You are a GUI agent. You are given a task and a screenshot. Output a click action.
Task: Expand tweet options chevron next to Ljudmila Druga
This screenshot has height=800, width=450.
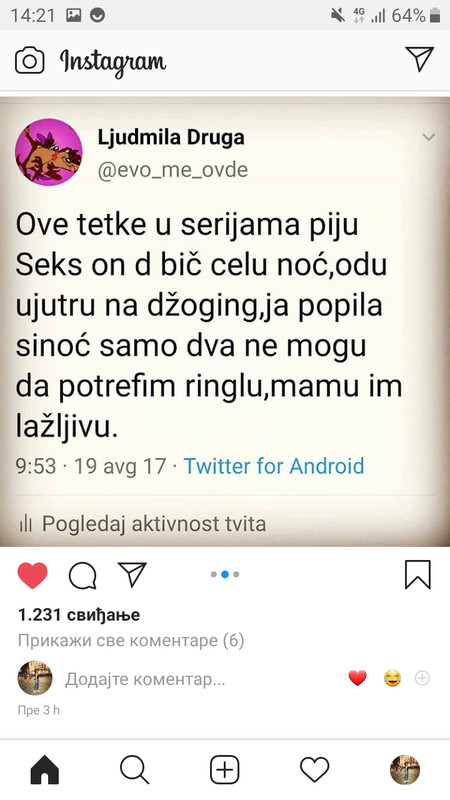tap(429, 137)
